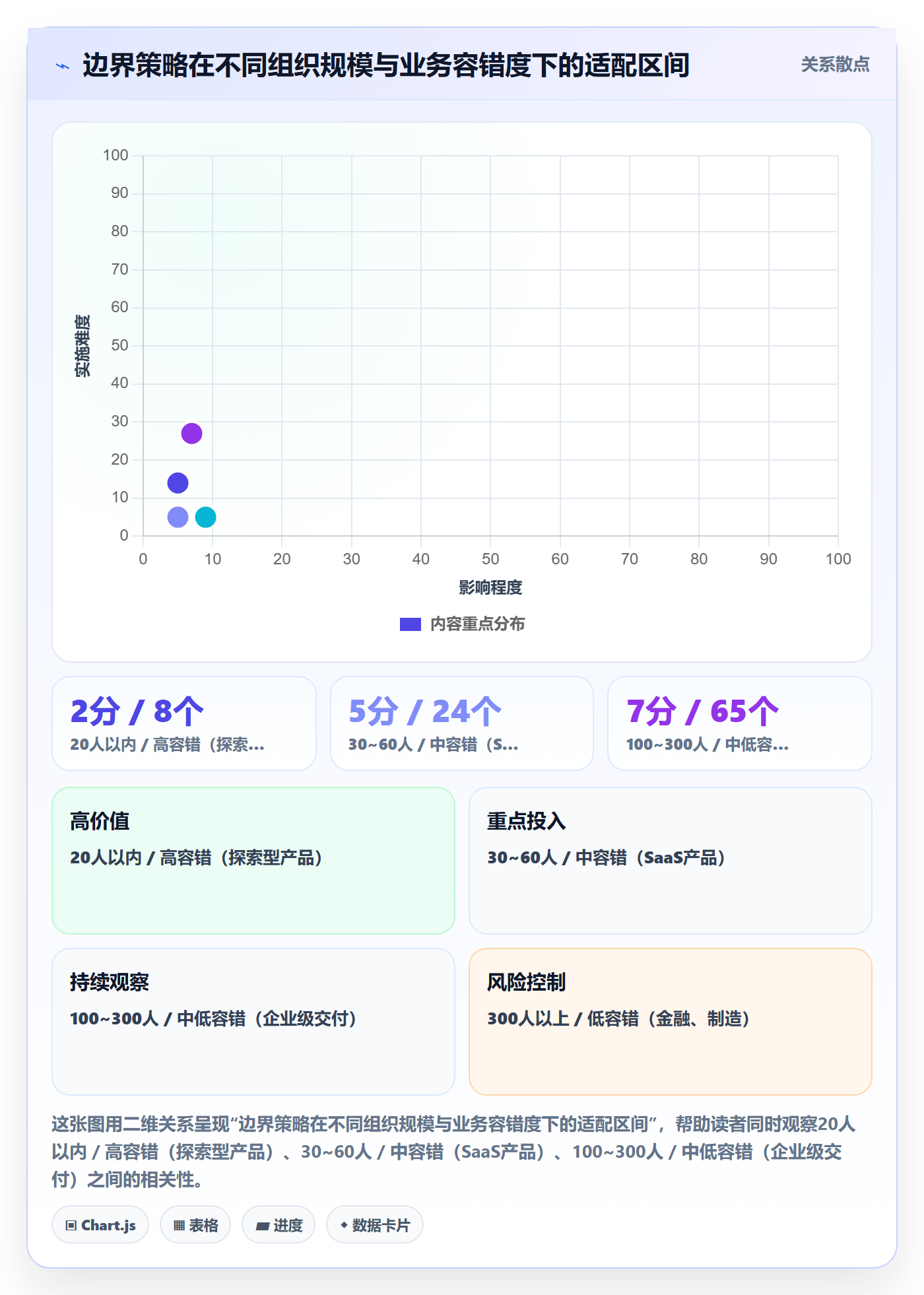The image size is (924, 1295).
Task: Click the 风险控制 card heading
Action: point(526,983)
